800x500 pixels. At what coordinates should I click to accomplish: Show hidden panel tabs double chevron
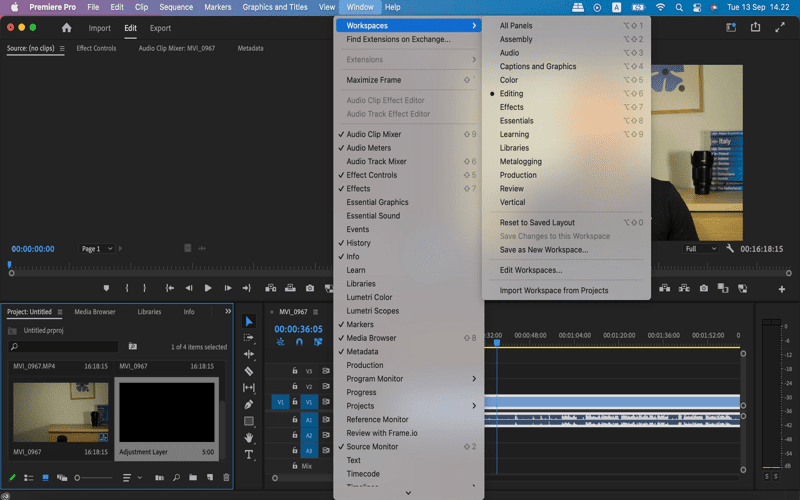[228, 311]
